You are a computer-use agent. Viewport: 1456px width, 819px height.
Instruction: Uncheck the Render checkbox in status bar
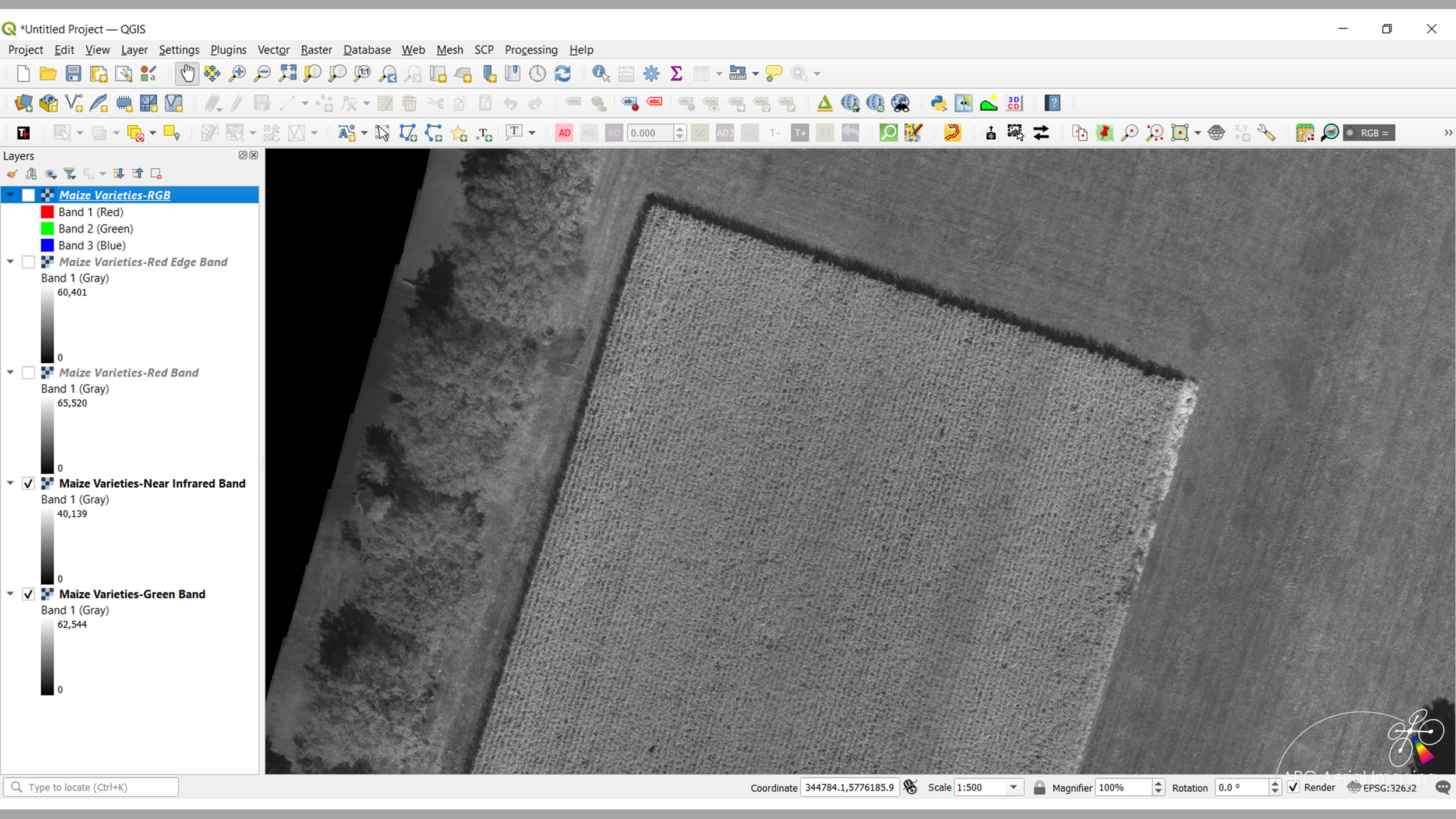click(1294, 788)
